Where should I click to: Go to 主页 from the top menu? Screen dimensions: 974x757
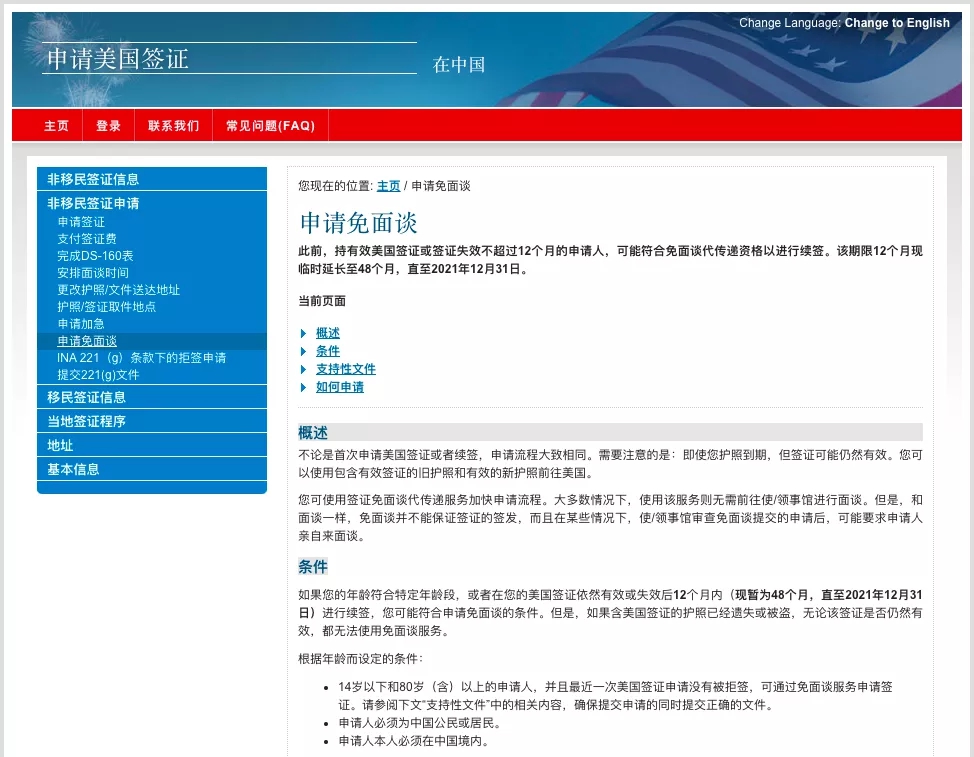pos(57,125)
